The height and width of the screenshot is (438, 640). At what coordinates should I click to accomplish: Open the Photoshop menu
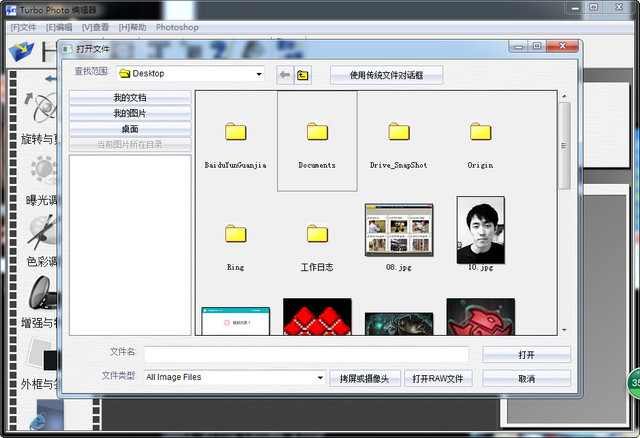(177, 27)
